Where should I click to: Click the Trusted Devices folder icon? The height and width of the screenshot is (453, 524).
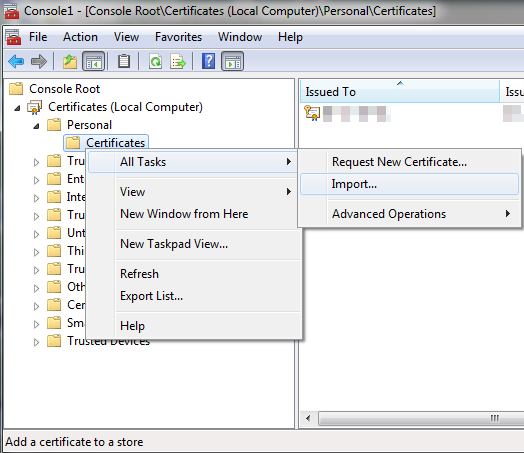point(54,341)
